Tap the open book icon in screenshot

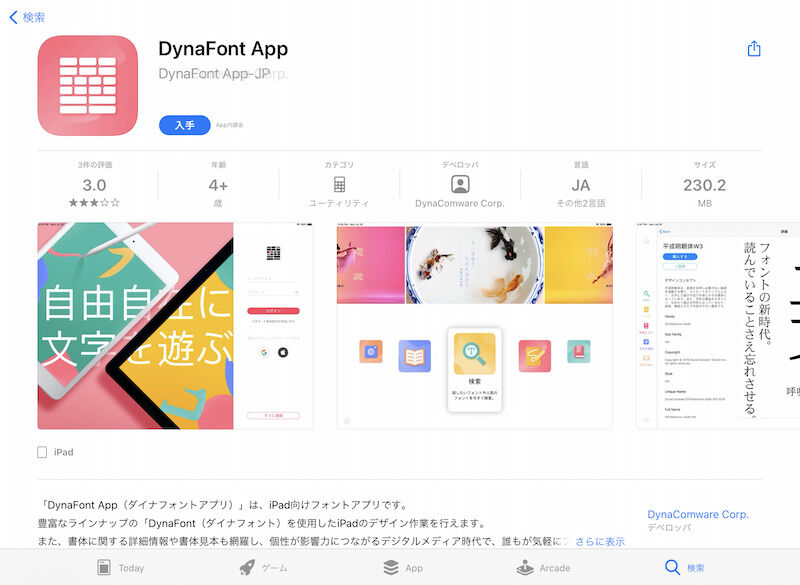tap(414, 356)
